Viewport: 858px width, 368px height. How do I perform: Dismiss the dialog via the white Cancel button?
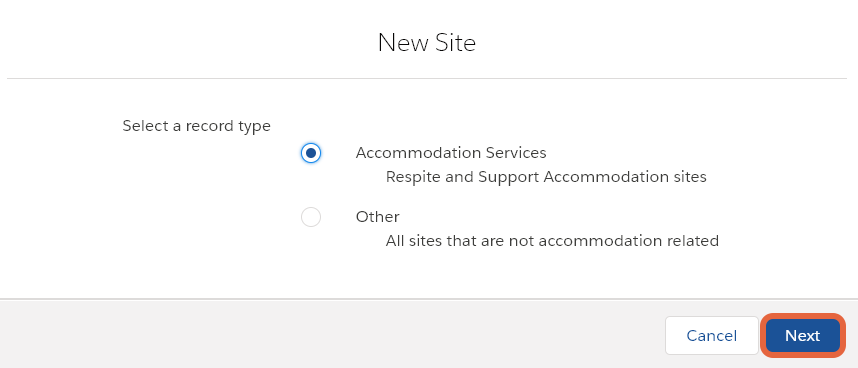coord(712,335)
